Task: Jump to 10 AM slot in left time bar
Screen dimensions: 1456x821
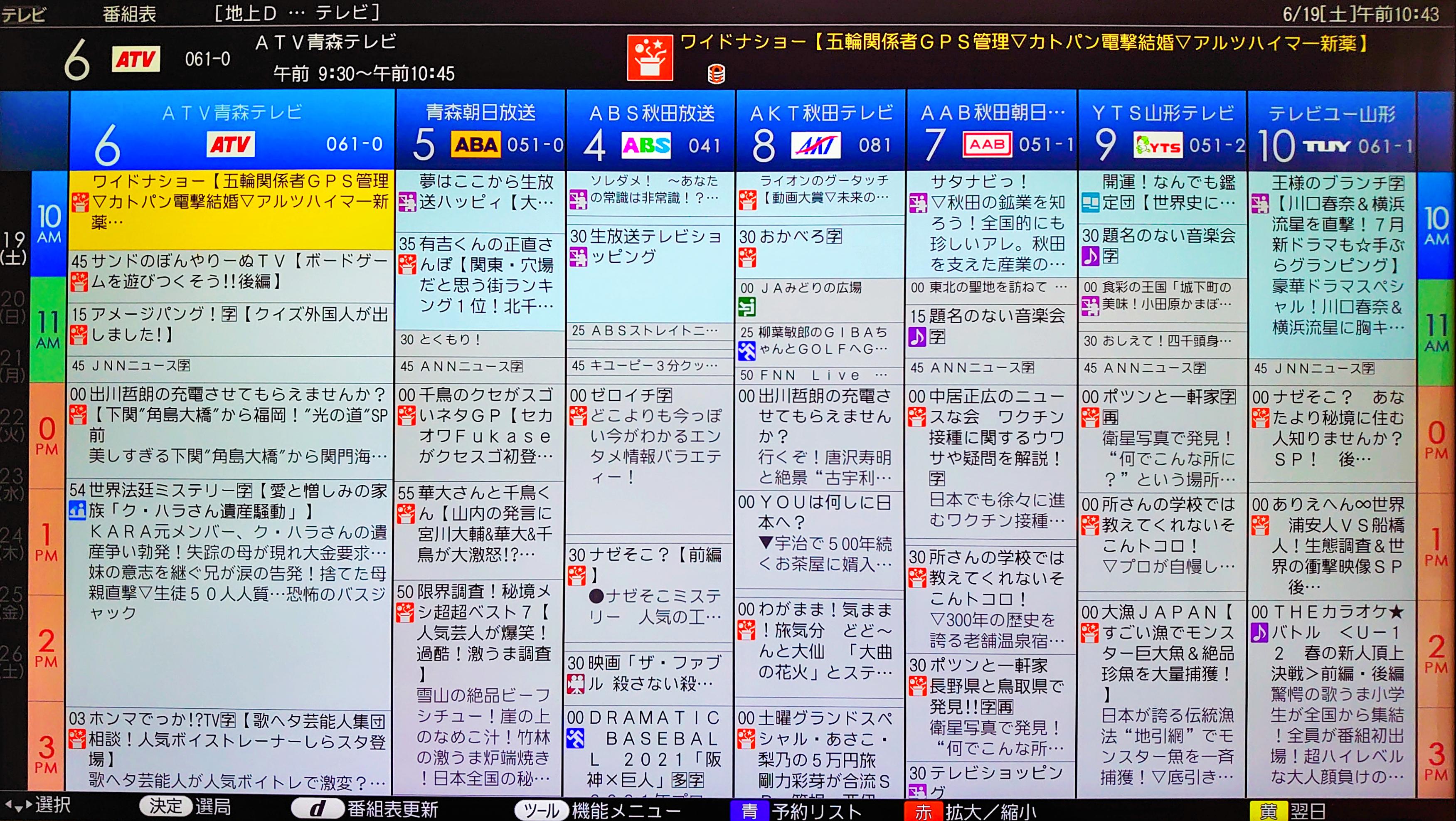Action: [49, 224]
